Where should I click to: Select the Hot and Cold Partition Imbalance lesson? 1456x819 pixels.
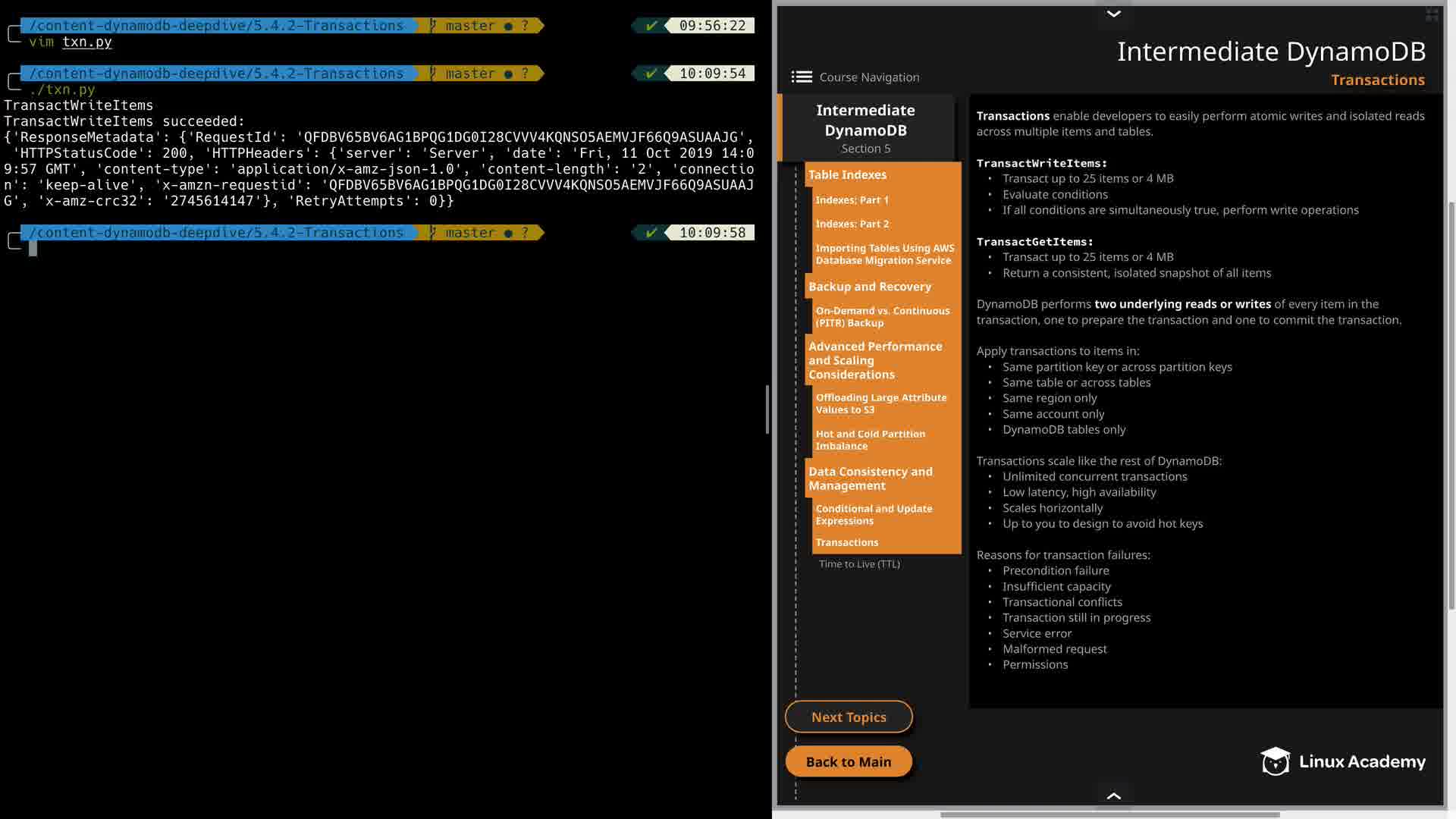point(870,440)
